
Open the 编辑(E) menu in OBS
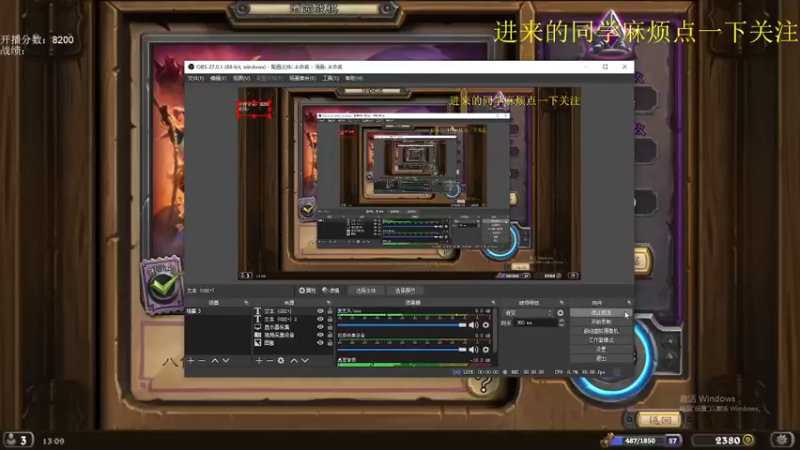coord(218,78)
